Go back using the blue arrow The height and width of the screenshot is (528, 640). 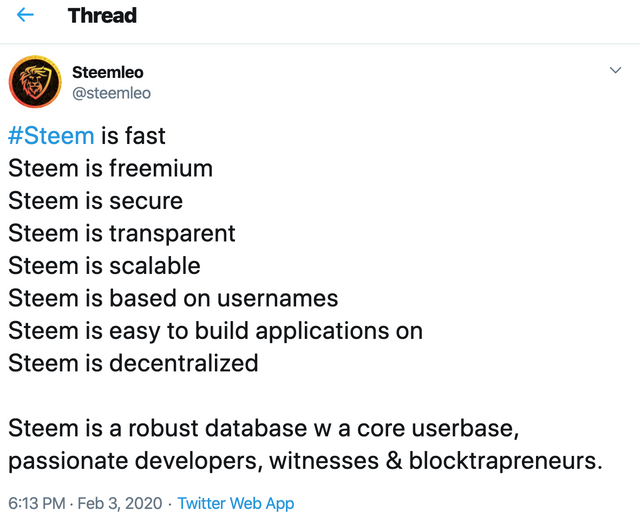[25, 15]
